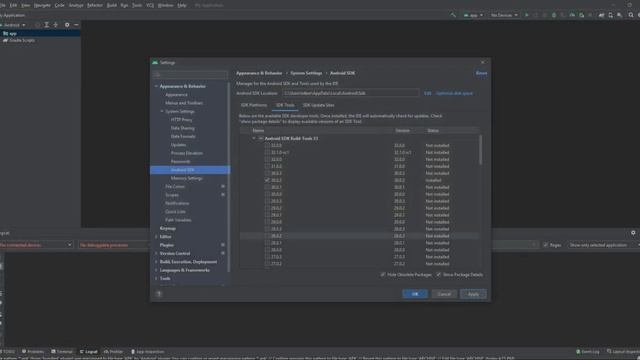
Task: Open App Inspection tool window
Action: point(148,351)
